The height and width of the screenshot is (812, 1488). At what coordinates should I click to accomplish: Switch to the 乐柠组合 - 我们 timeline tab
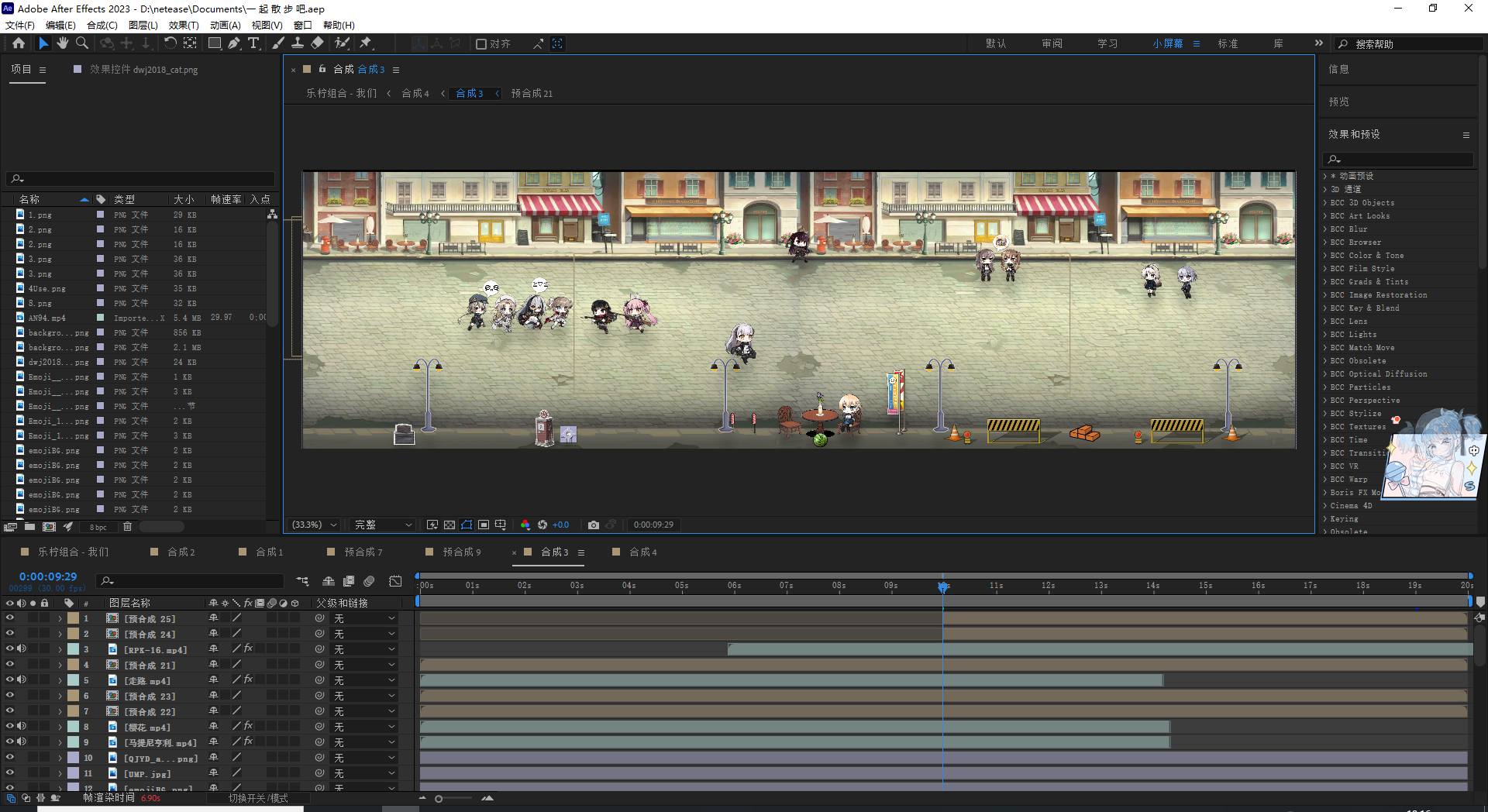(x=73, y=552)
